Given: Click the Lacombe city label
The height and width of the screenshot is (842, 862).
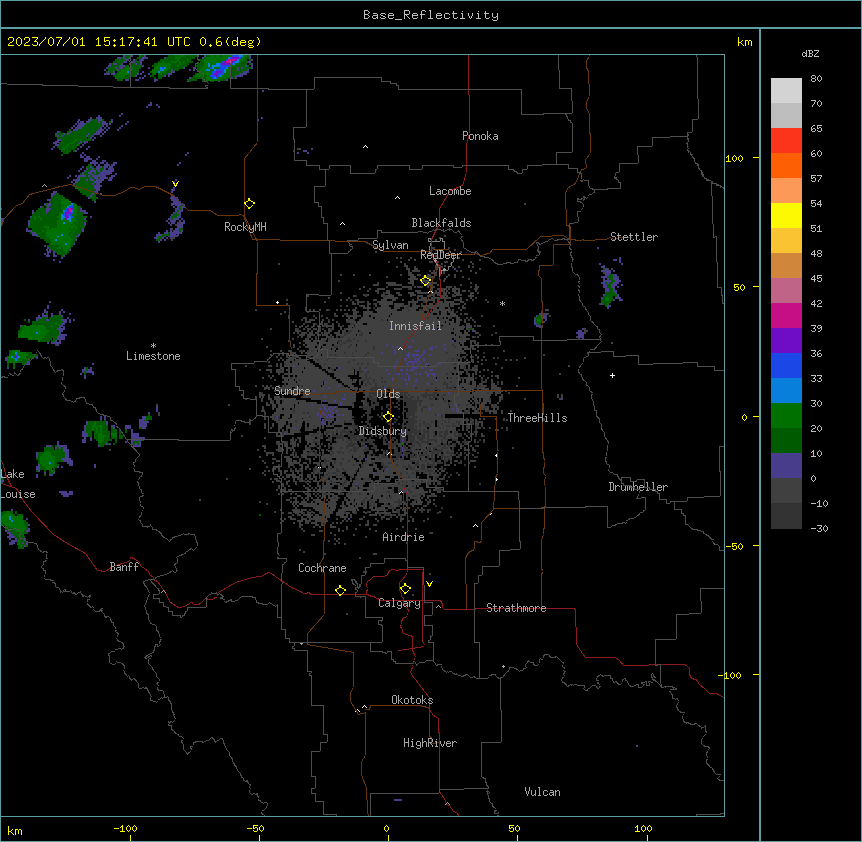Looking at the screenshot, I should (x=450, y=191).
